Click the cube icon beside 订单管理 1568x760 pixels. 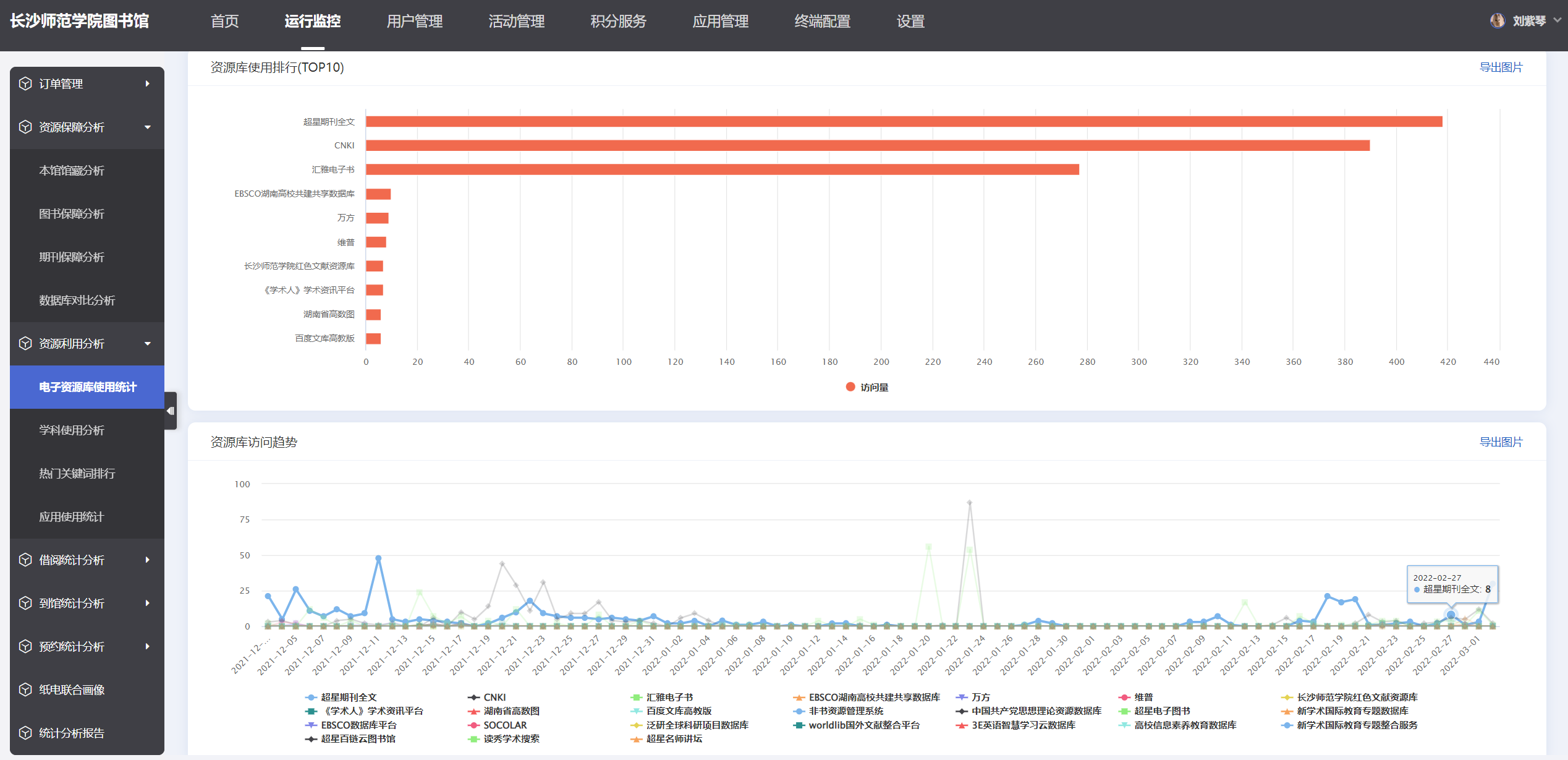coord(25,83)
